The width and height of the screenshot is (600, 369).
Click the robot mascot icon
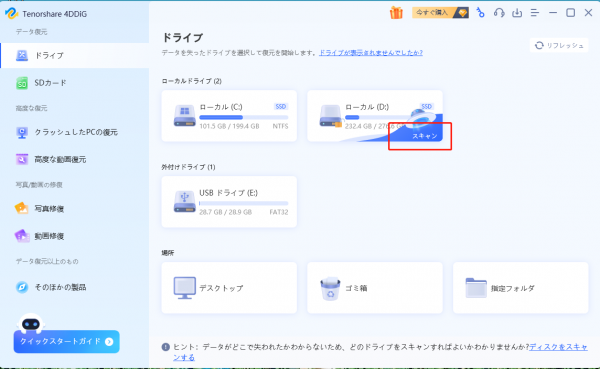[x=31, y=323]
